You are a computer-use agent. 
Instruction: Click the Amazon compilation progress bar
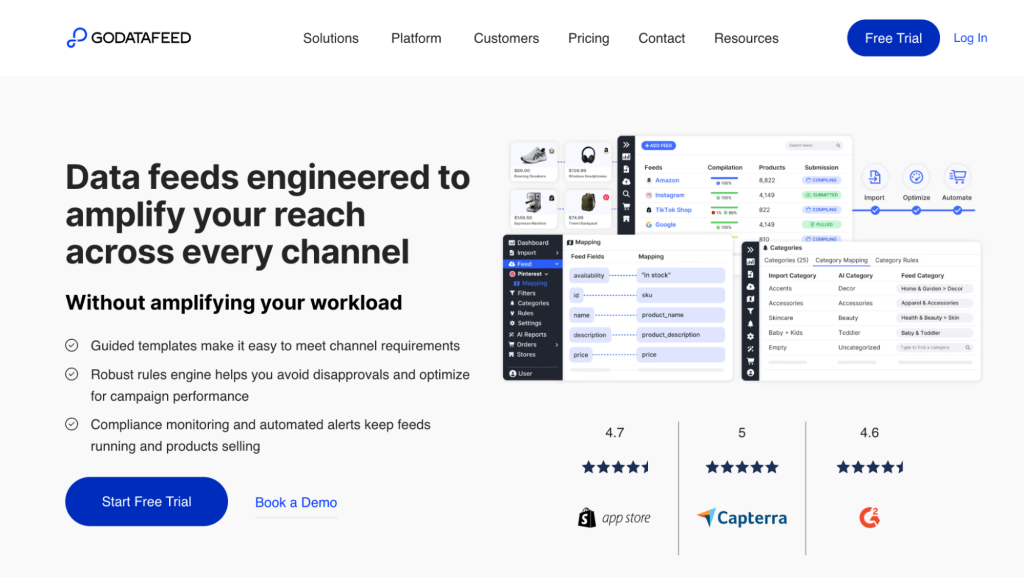click(x=724, y=180)
